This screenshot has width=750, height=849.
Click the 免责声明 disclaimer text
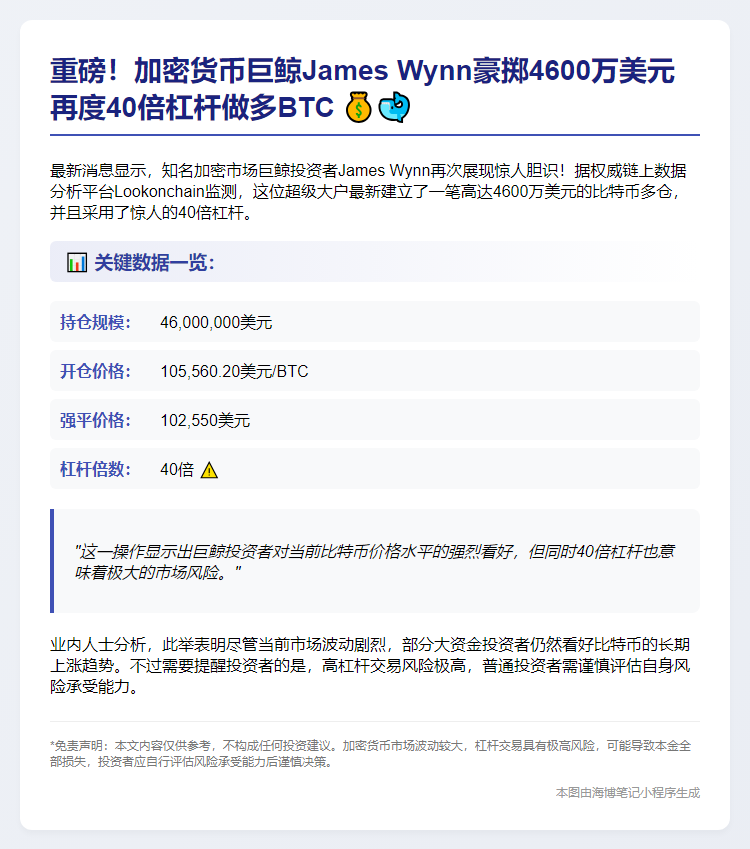[370, 754]
